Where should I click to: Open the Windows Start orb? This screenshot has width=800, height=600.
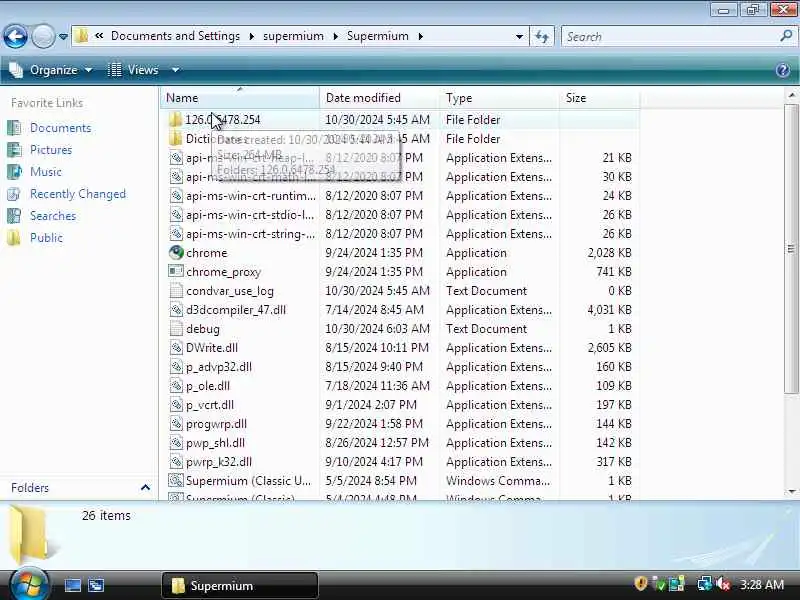click(28, 583)
